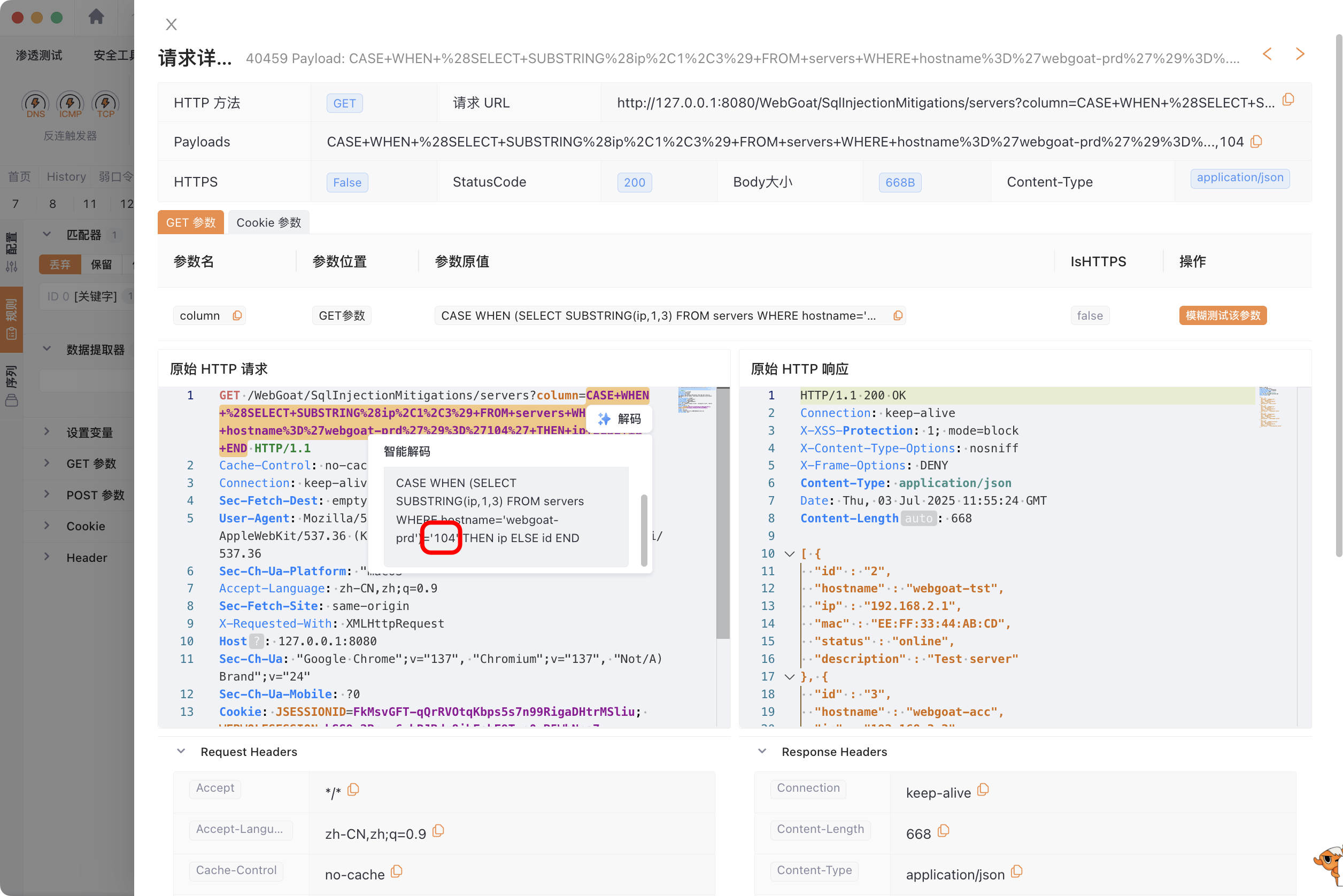Image resolution: width=1343 pixels, height=896 pixels.
Task: Expand the GET 参数 sidebar section
Action: pos(47,463)
